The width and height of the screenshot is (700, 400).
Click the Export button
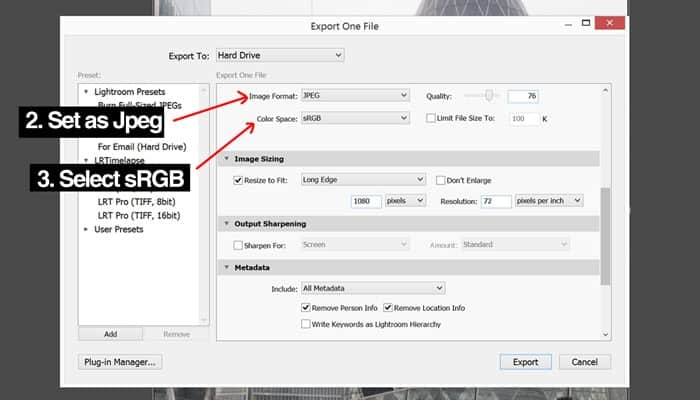525,362
